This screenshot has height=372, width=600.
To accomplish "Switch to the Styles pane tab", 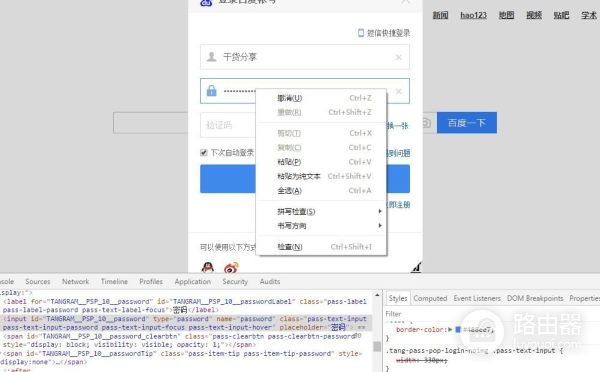I will pyautogui.click(x=398, y=298).
